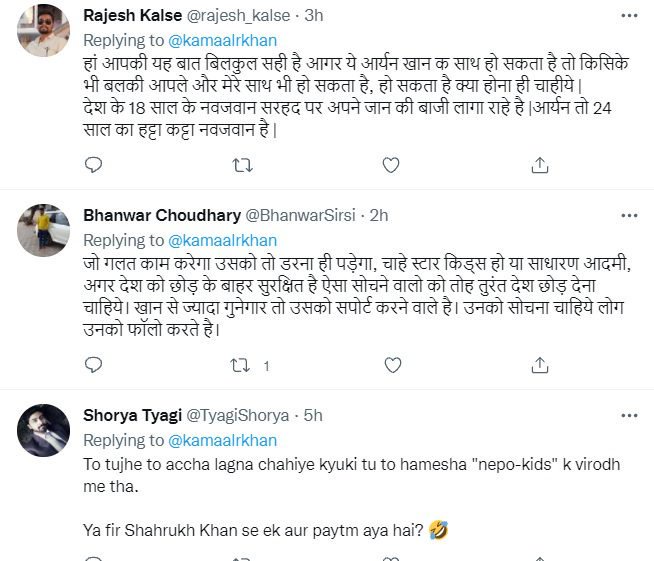Retweet Bhanwar Choudhary's tweet
The width and height of the screenshot is (654, 561).
(x=240, y=366)
